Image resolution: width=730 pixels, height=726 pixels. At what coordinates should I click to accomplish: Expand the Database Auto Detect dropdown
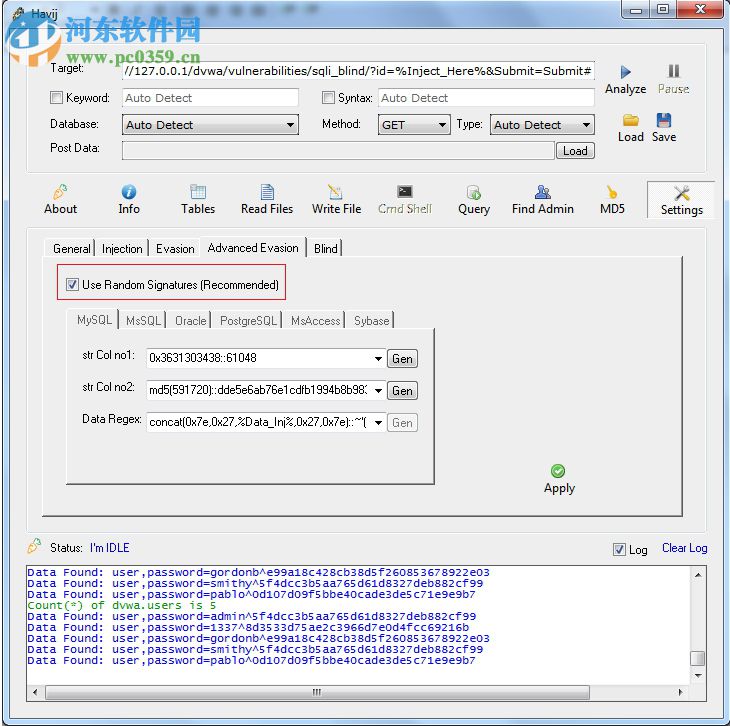tap(210, 125)
